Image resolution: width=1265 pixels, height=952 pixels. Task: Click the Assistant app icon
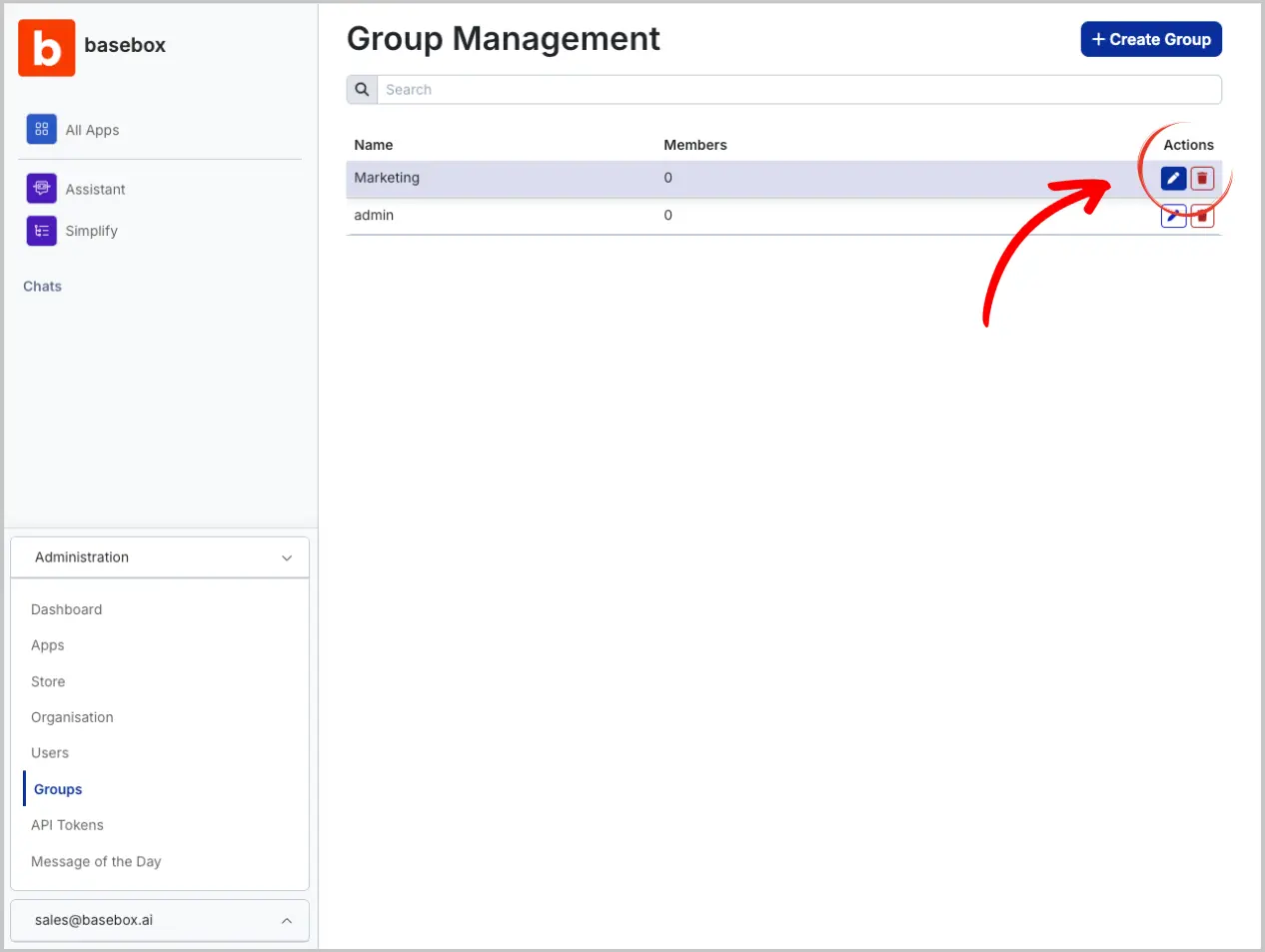coord(41,188)
